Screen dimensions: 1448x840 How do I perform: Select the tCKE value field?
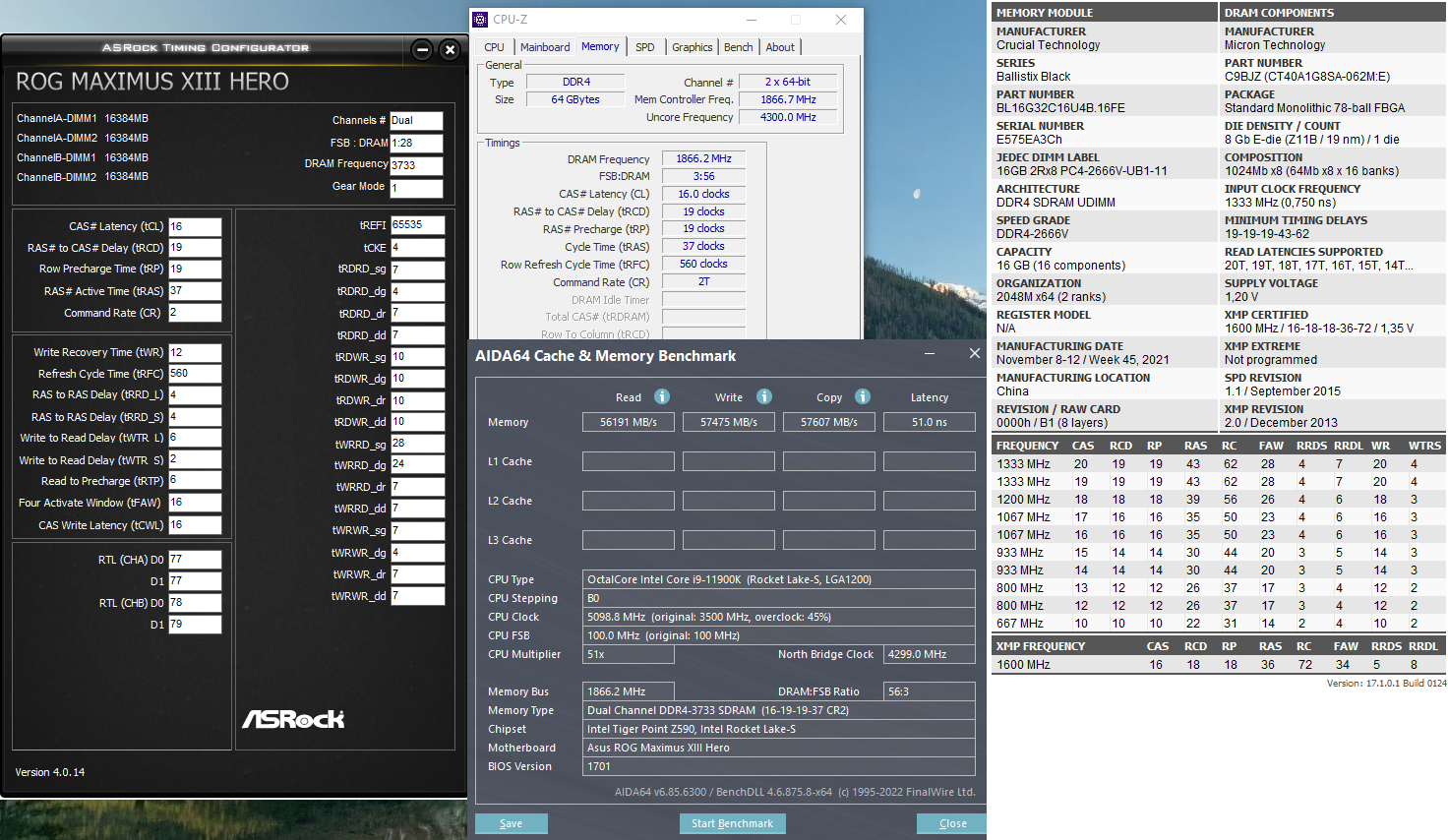(418, 248)
